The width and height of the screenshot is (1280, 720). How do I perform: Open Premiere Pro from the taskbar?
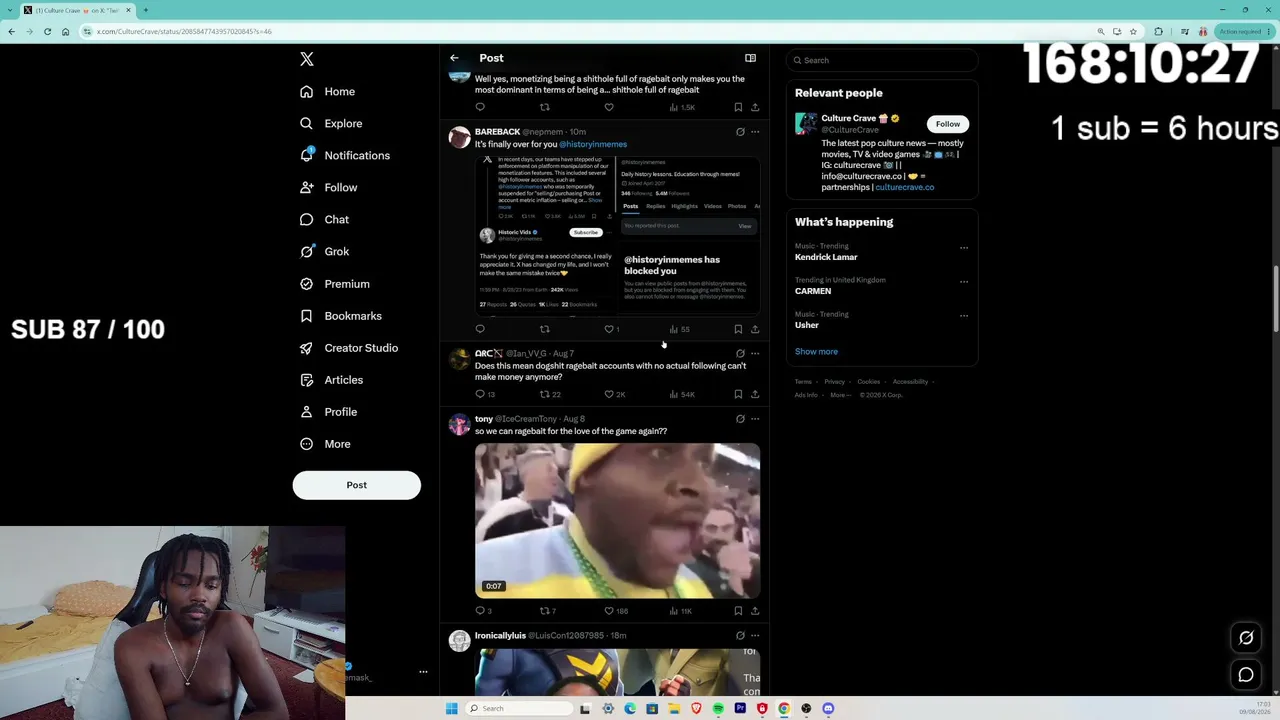pos(740,709)
